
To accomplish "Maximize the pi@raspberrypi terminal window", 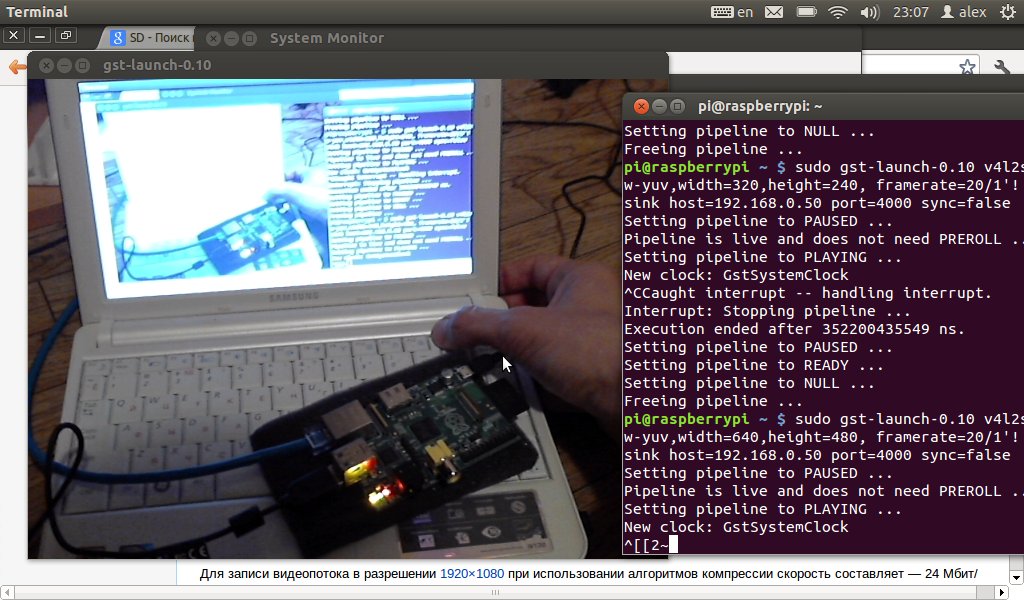I will [678, 106].
